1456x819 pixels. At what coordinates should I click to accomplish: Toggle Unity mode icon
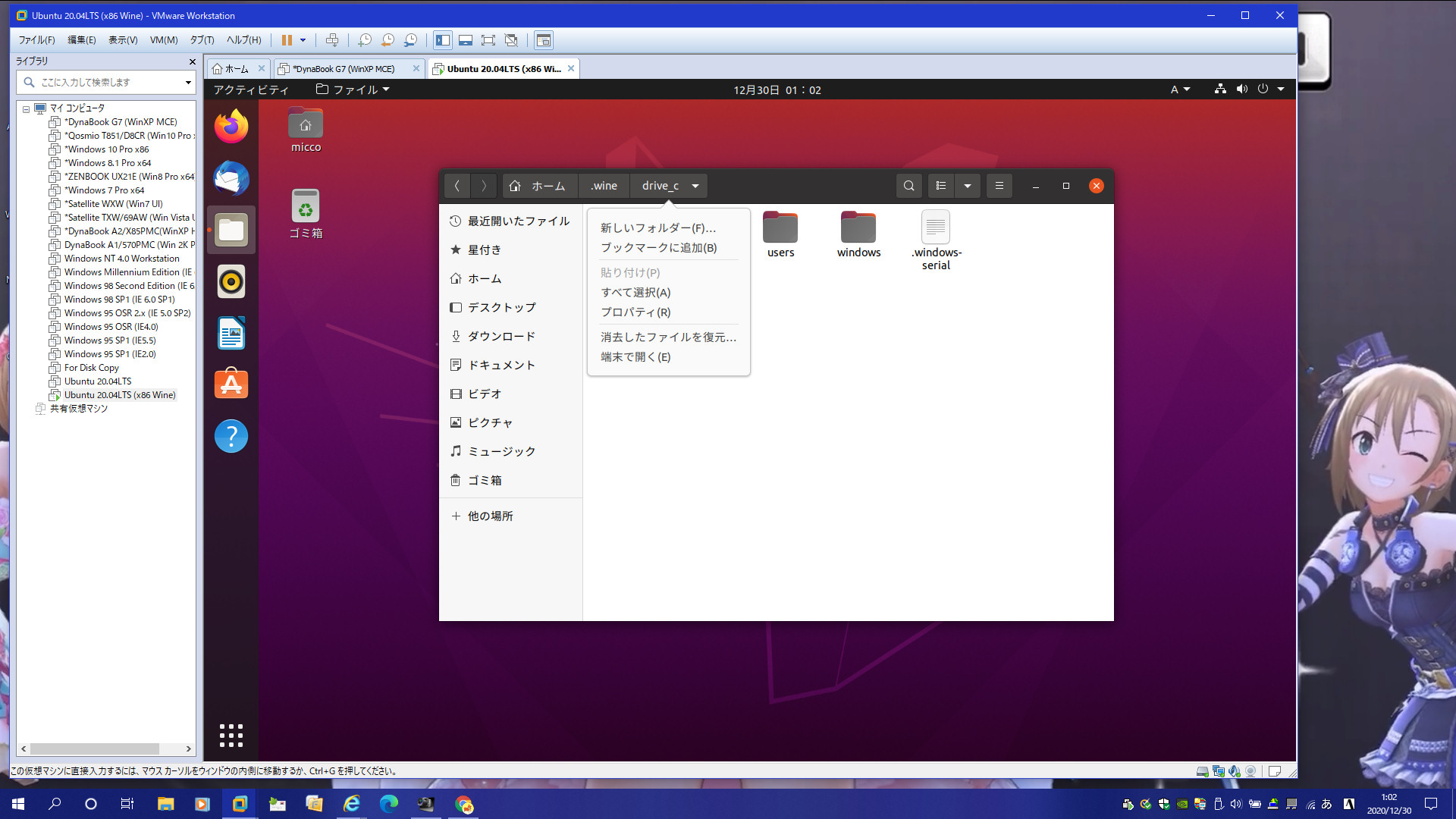[x=511, y=40]
